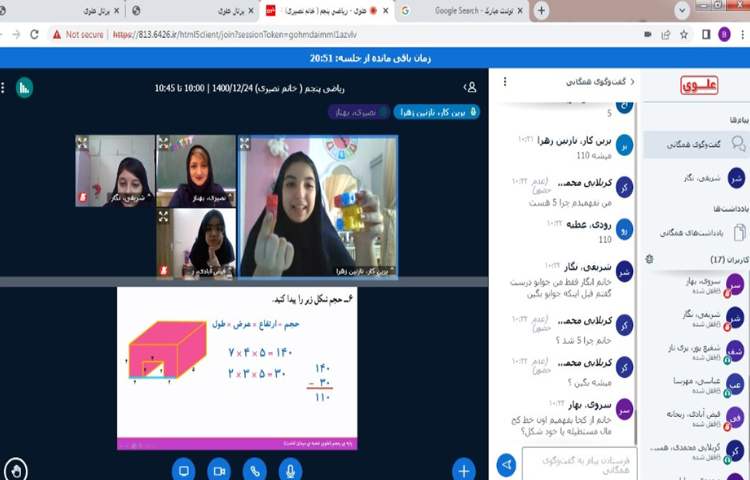The height and width of the screenshot is (480, 750).
Task: Toggle the microphone mute button
Action: pos(290,470)
